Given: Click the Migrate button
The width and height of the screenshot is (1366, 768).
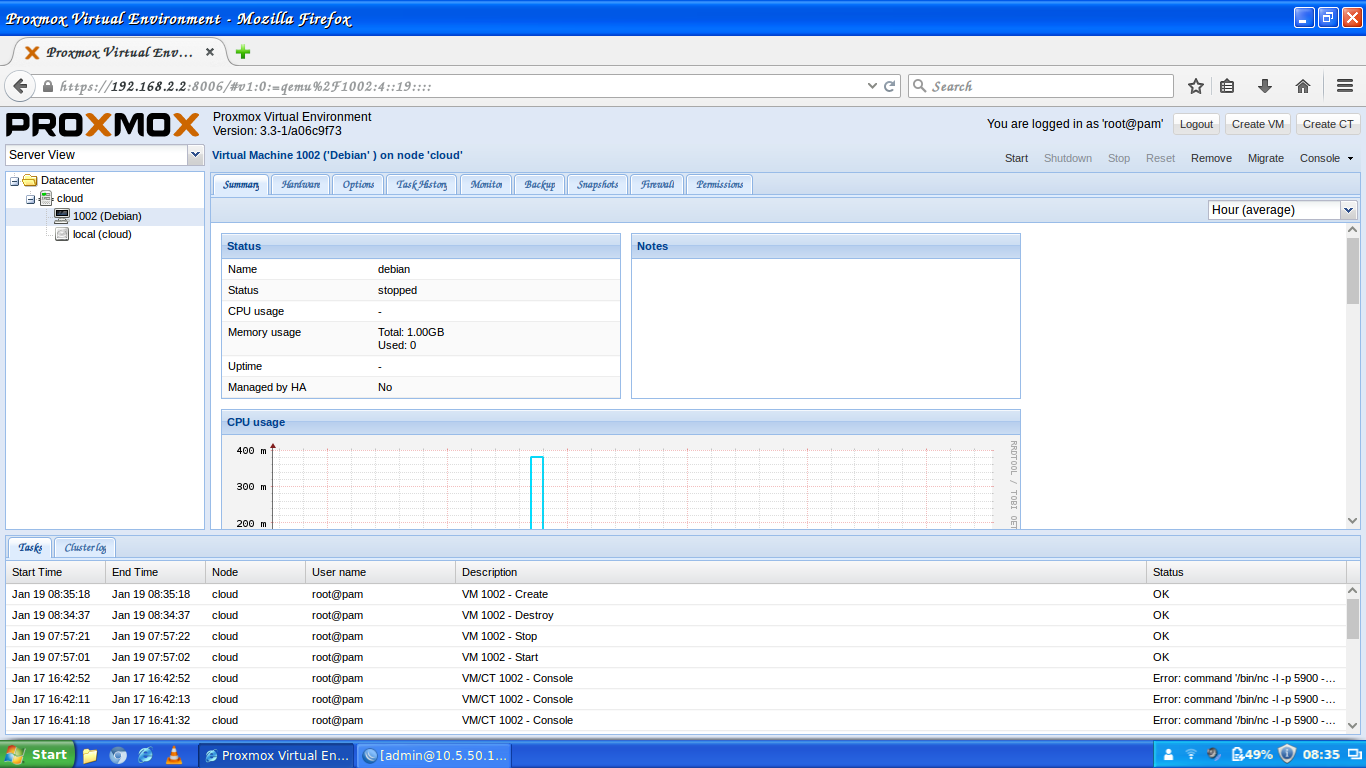Looking at the screenshot, I should pyautogui.click(x=1265, y=158).
